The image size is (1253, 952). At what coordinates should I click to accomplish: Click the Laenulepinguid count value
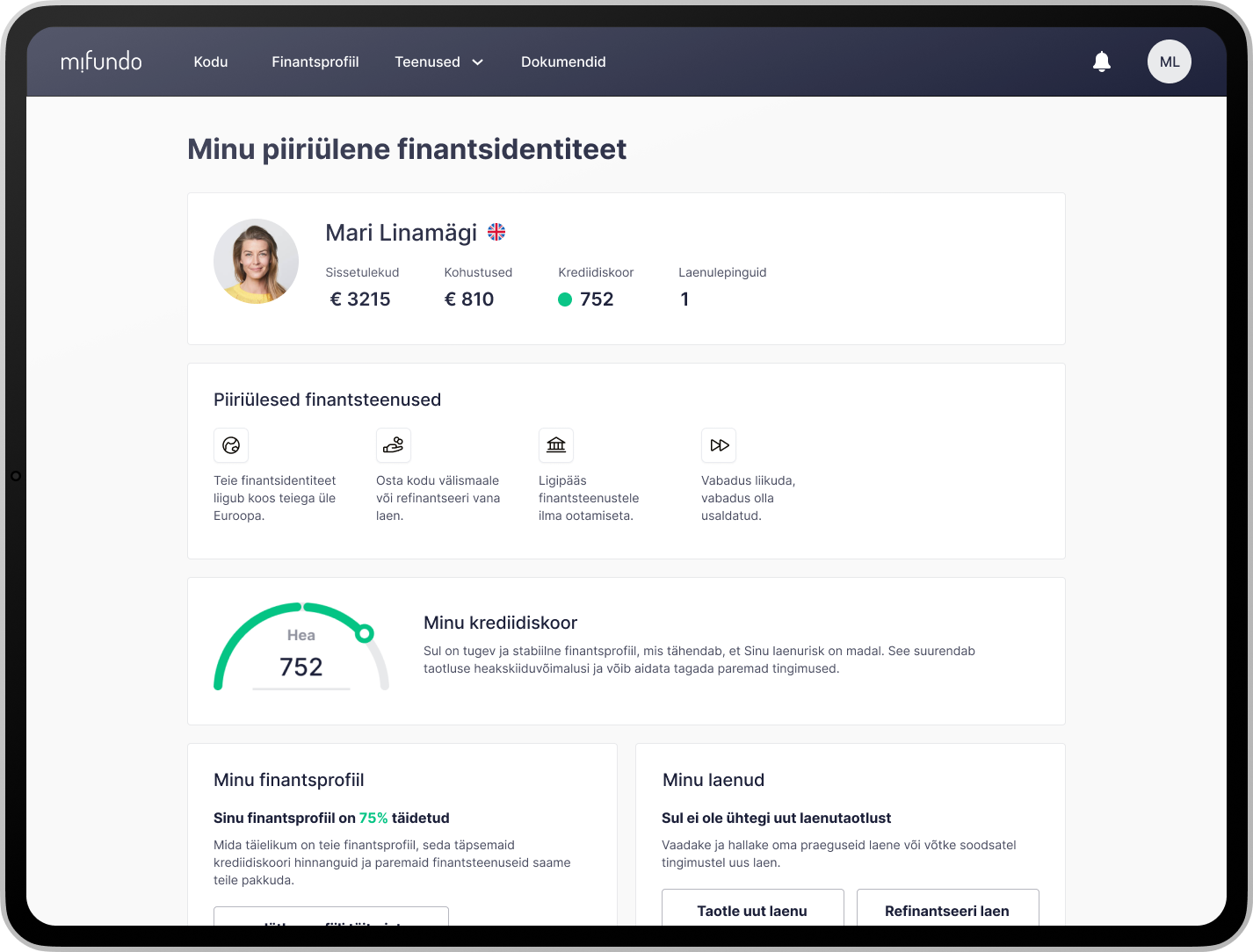coord(684,299)
